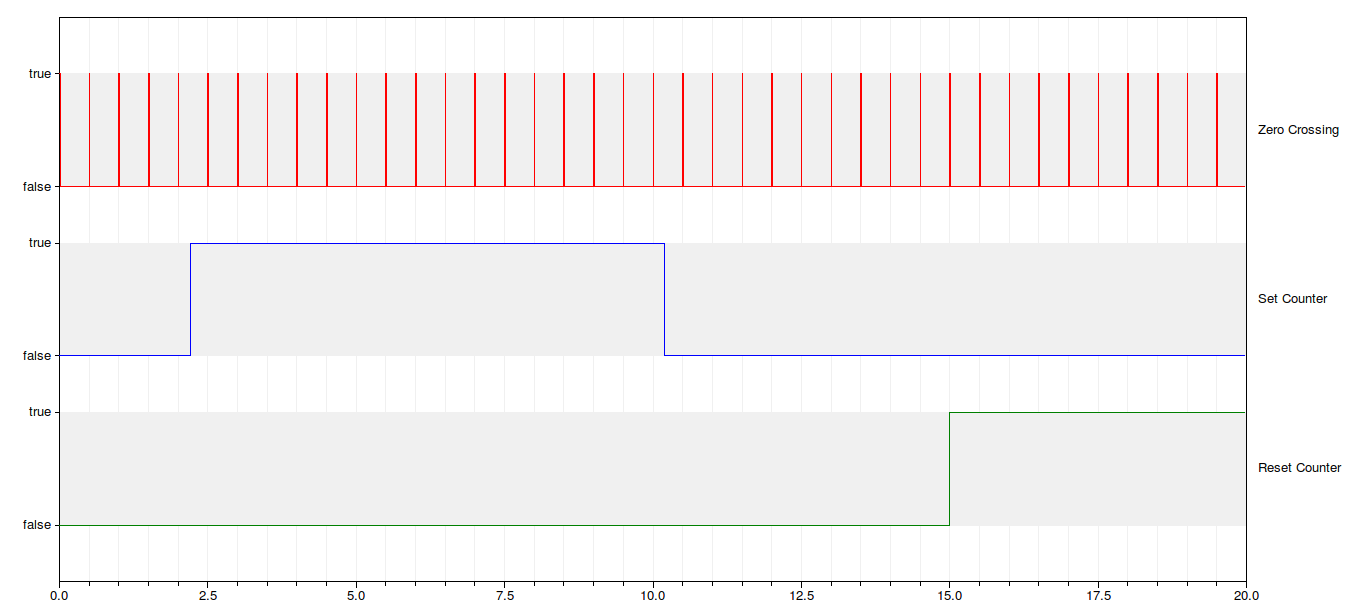
Task: Click the "false" label of Zero Crossing plot
Action: click(x=37, y=187)
